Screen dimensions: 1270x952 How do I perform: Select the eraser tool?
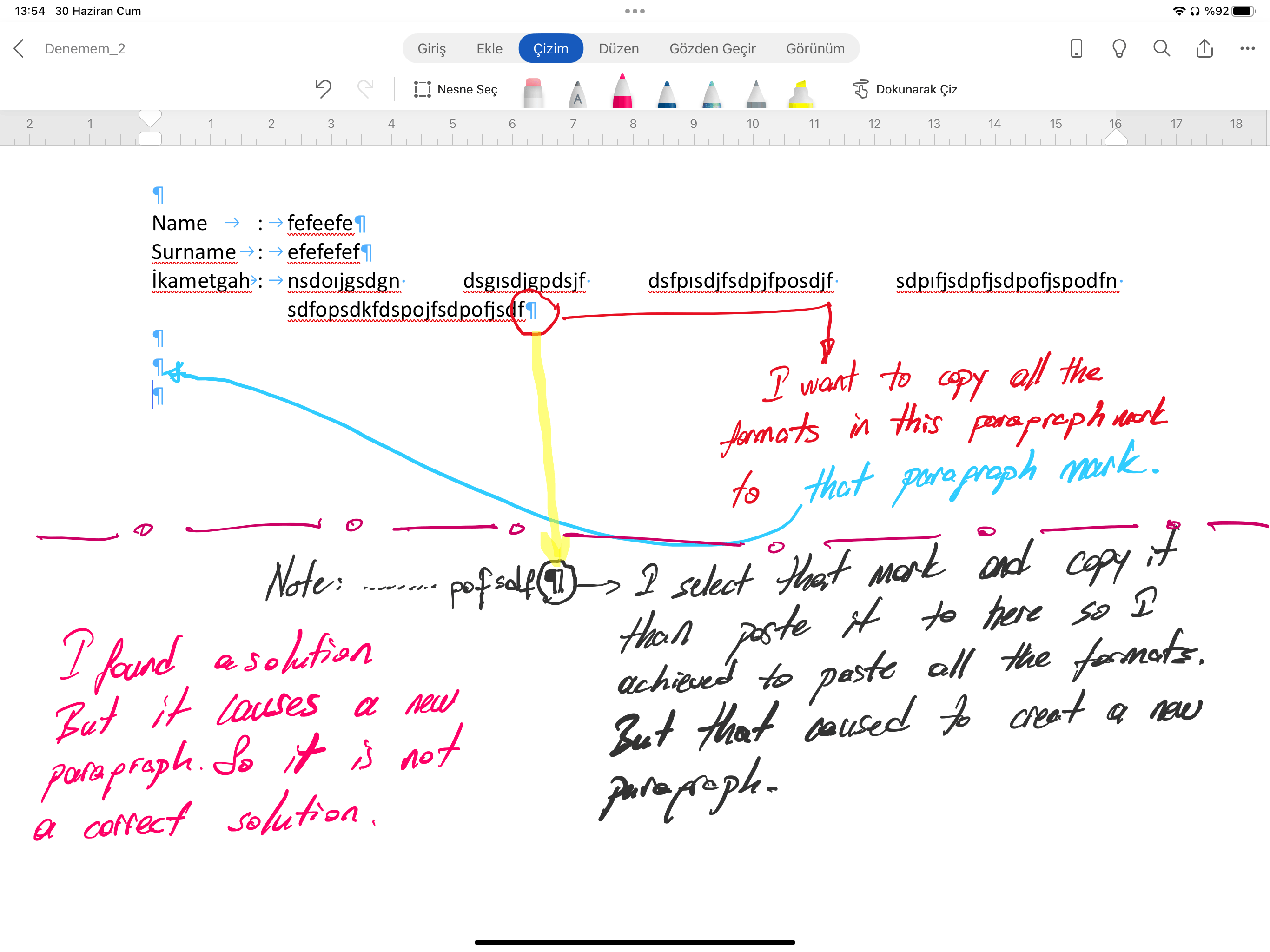coord(533,93)
